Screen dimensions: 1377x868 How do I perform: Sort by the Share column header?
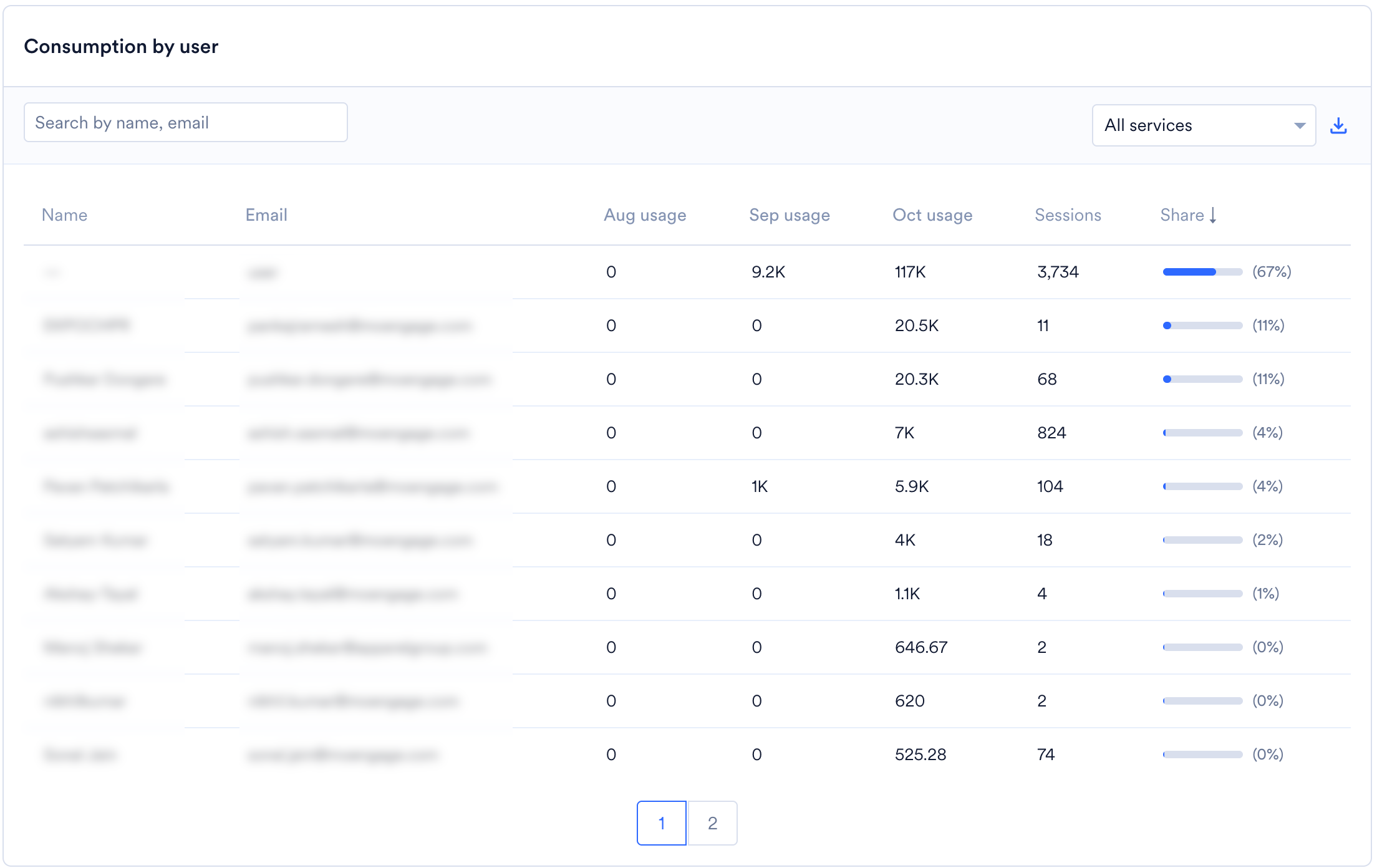pos(1188,215)
